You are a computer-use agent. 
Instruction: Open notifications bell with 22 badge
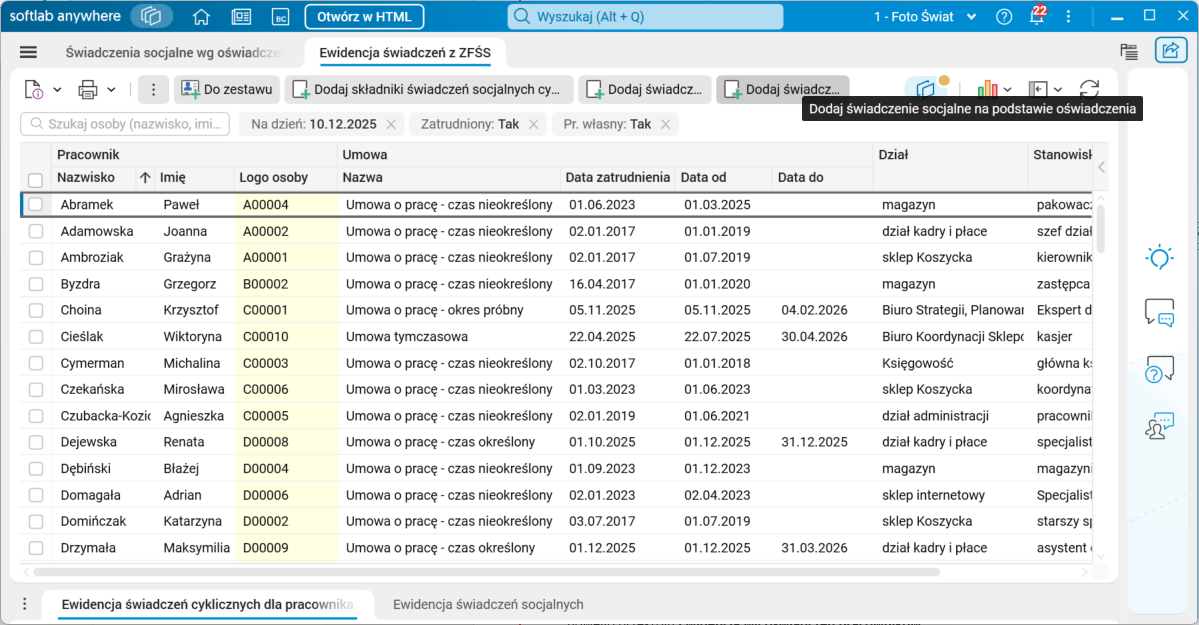1037,16
